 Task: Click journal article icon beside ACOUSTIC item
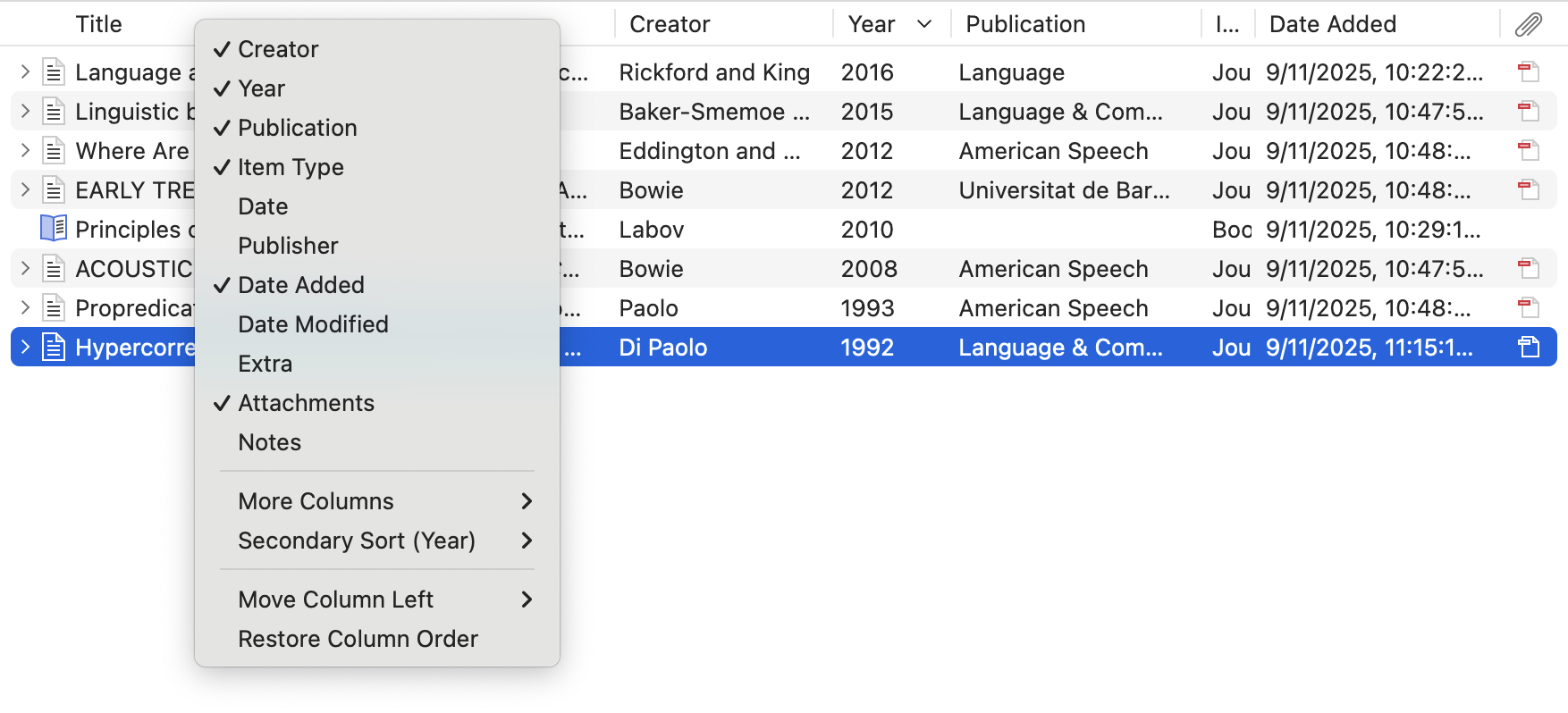pyautogui.click(x=54, y=269)
